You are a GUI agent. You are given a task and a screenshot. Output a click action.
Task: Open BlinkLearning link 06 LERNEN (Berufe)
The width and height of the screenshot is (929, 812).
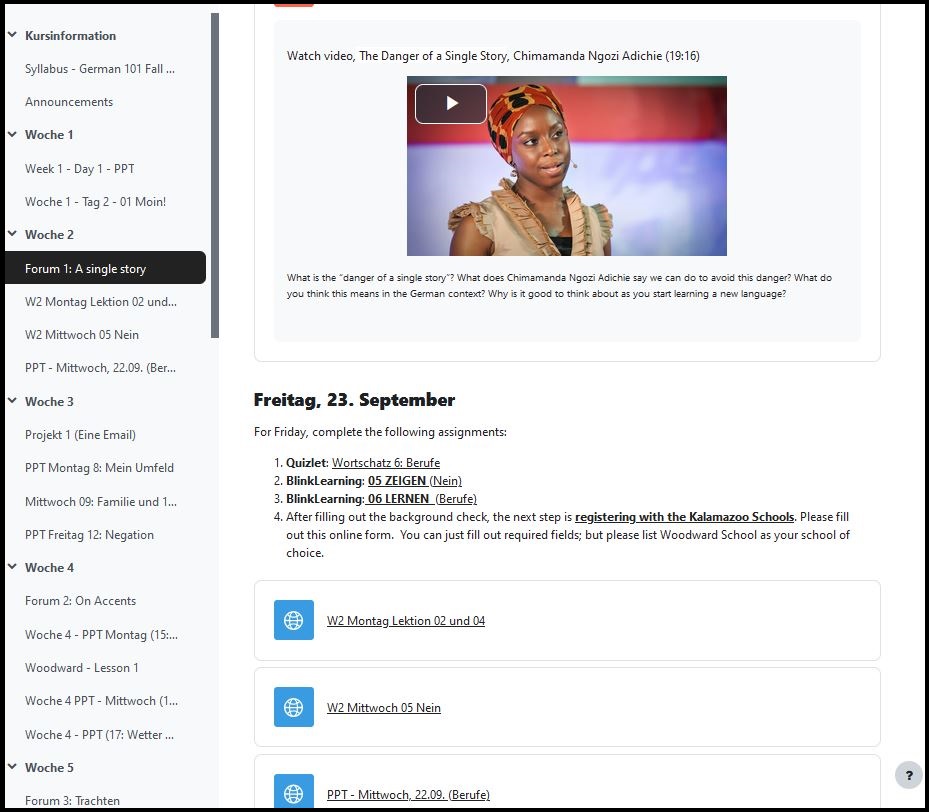421,499
